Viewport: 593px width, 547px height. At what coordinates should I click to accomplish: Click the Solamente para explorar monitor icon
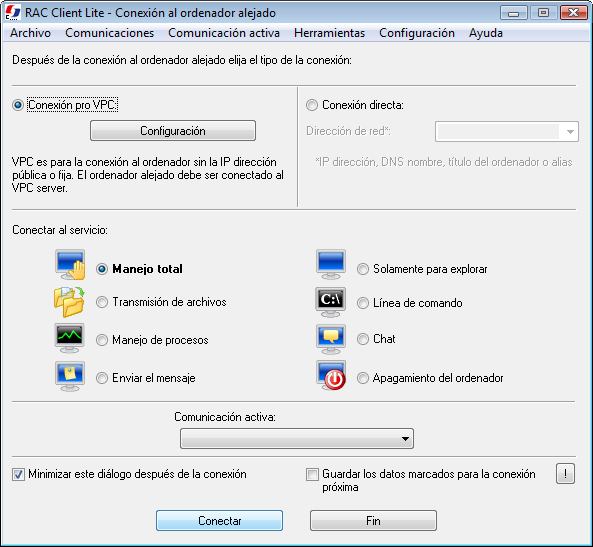[x=331, y=264]
